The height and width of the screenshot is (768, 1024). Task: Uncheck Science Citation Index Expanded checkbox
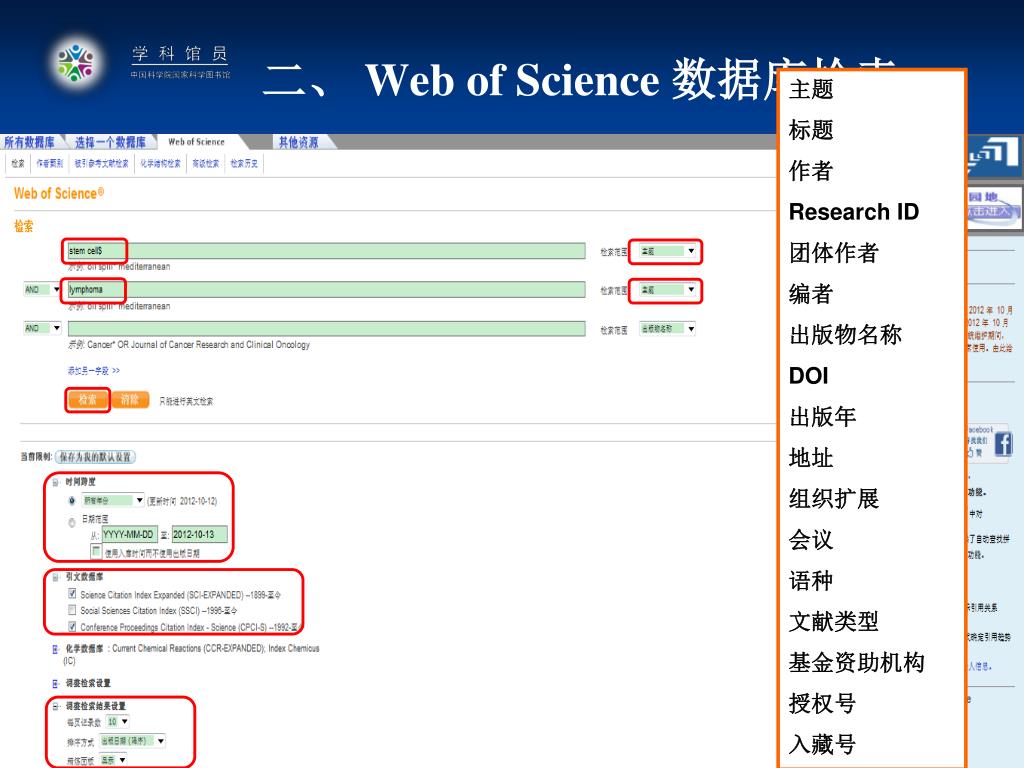[x=72, y=594]
